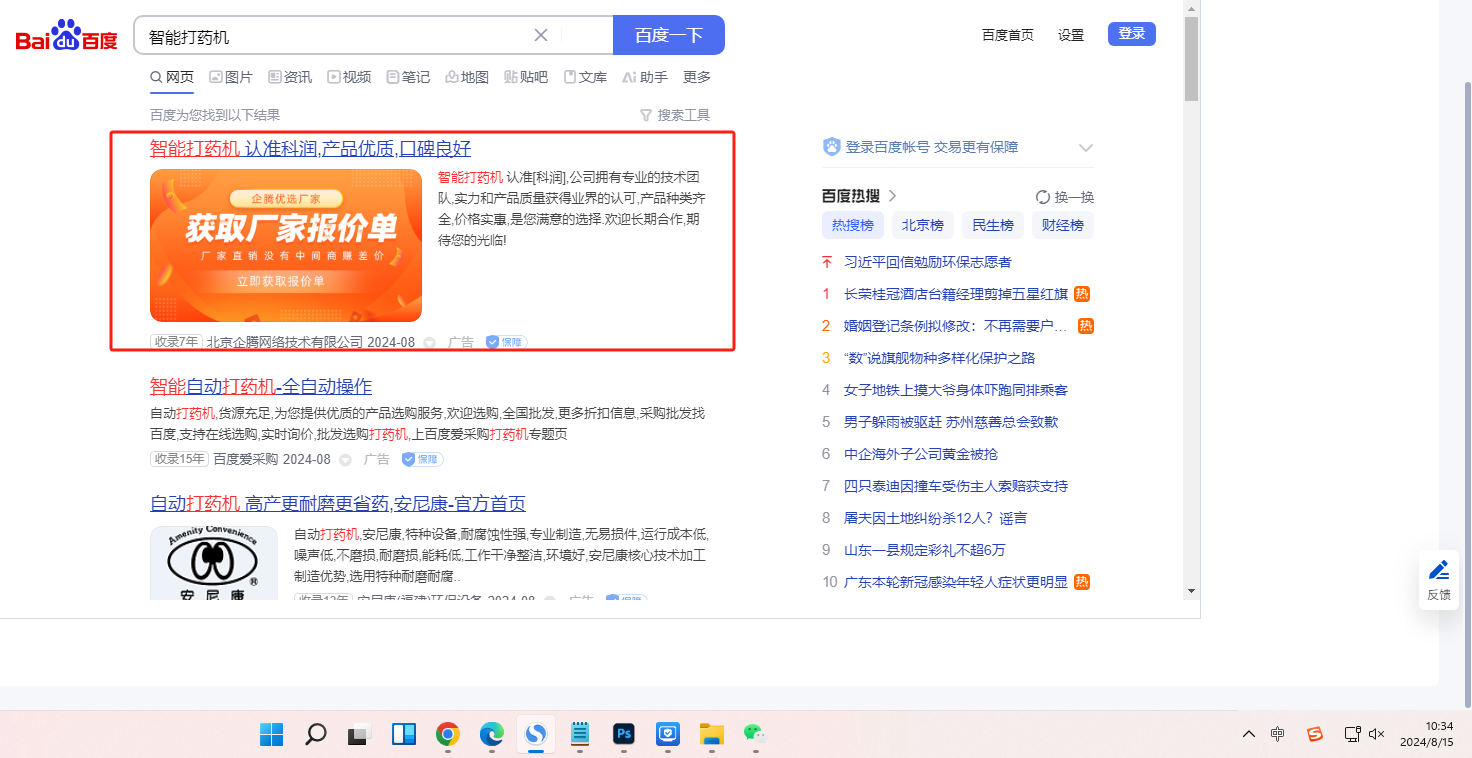
Task: Switch to the 北京榜 tab
Action: click(923, 225)
